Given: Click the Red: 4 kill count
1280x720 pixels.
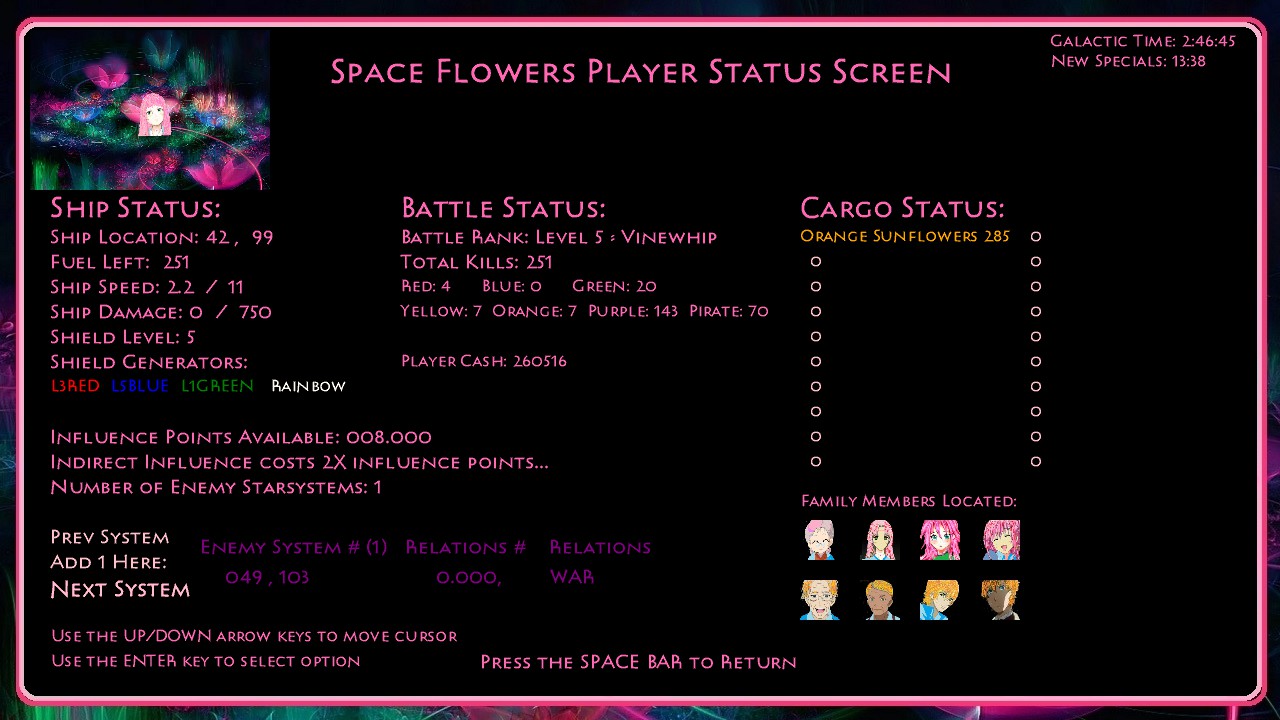Looking at the screenshot, I should click(x=426, y=286).
